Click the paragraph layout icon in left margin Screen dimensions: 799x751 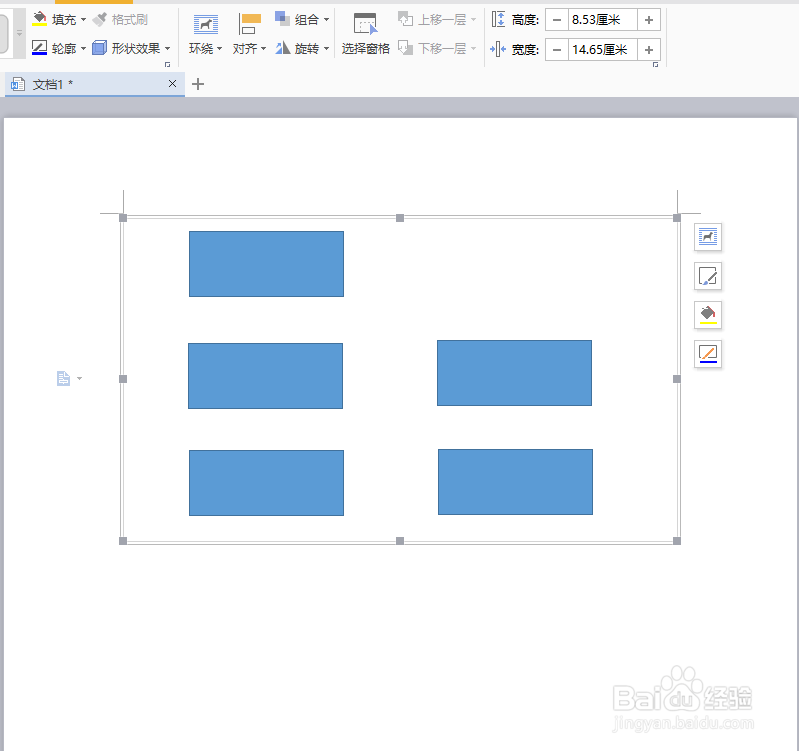pyautogui.click(x=63, y=379)
